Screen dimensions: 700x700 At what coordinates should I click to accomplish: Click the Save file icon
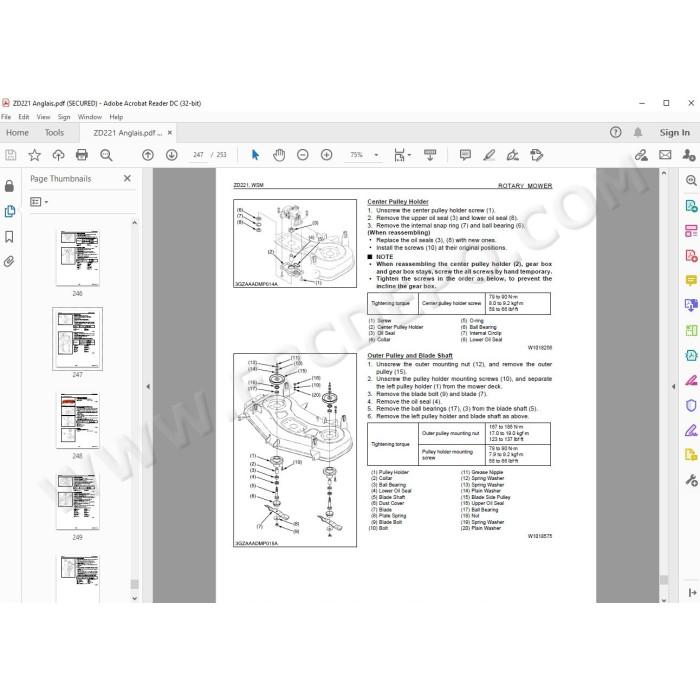pyautogui.click(x=11, y=155)
